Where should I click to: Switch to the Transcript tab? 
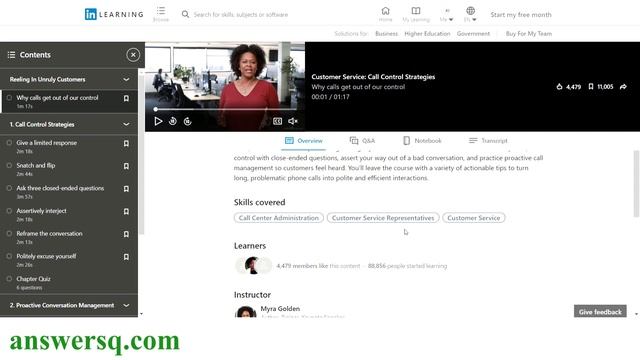coord(488,141)
